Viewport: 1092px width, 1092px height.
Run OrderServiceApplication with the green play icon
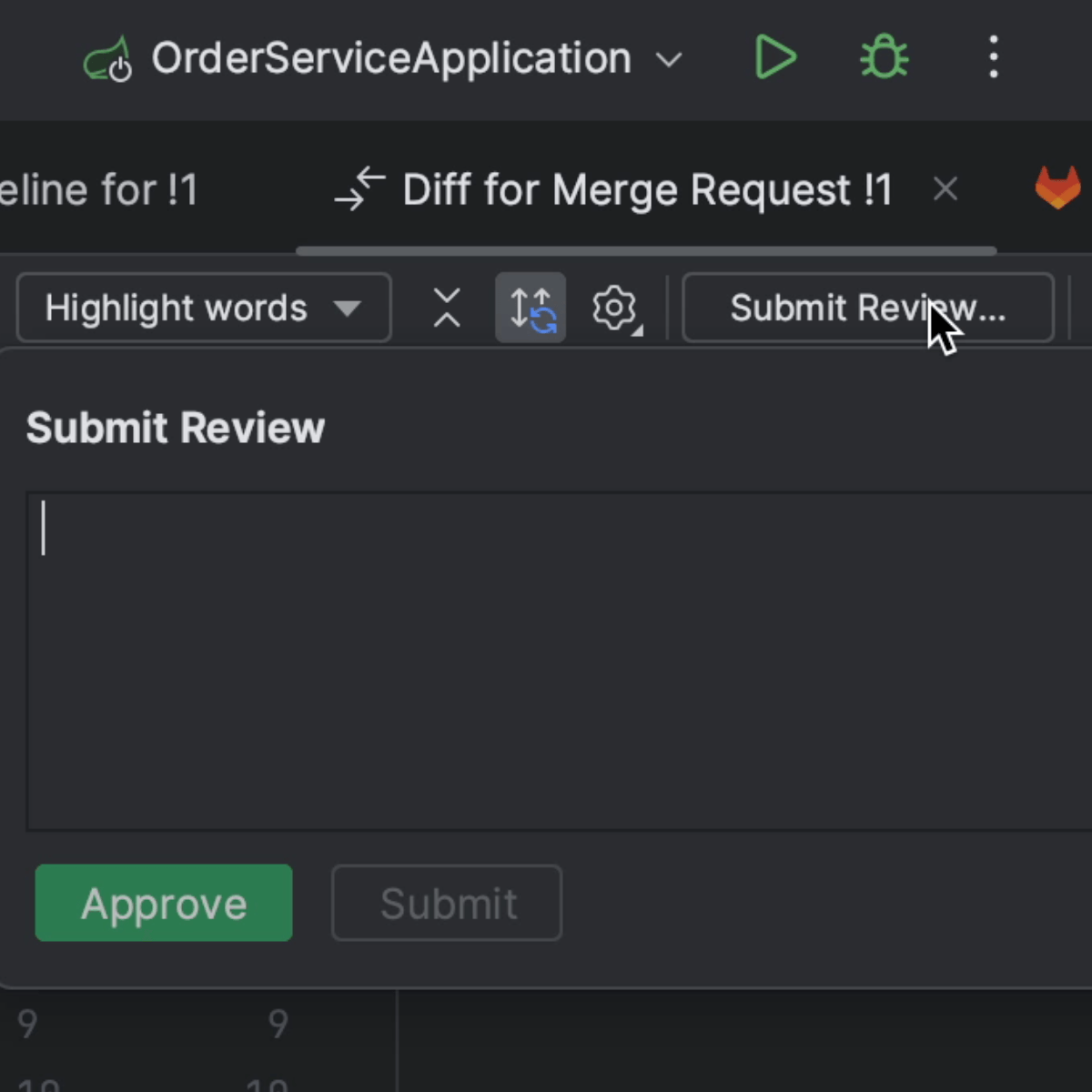click(x=775, y=56)
